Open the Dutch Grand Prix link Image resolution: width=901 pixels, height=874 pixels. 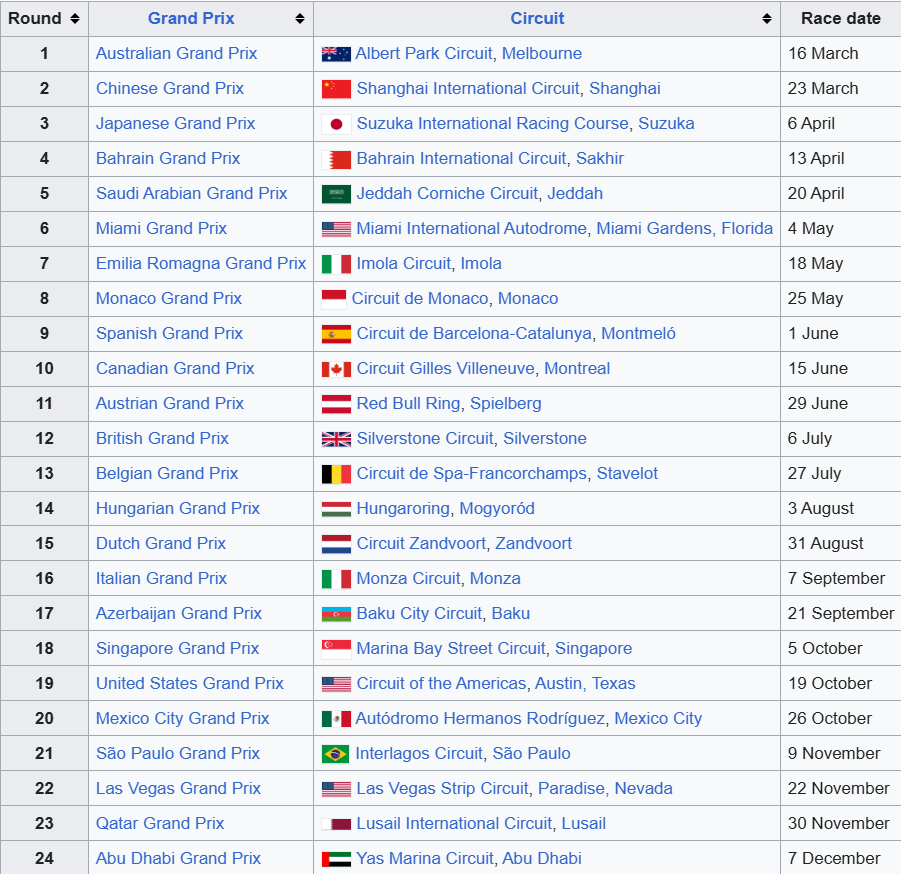(x=161, y=544)
